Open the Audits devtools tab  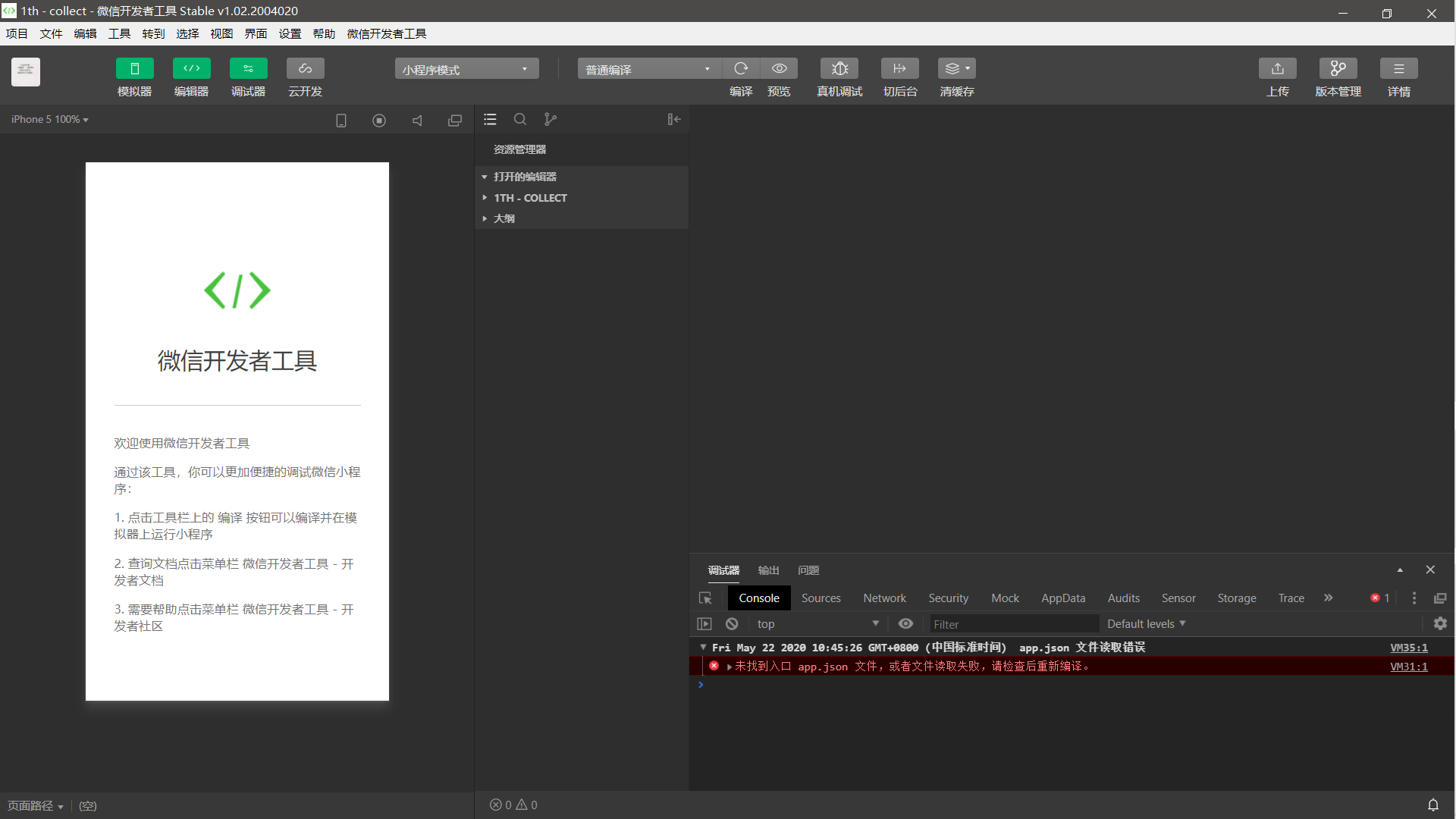[x=1124, y=598]
